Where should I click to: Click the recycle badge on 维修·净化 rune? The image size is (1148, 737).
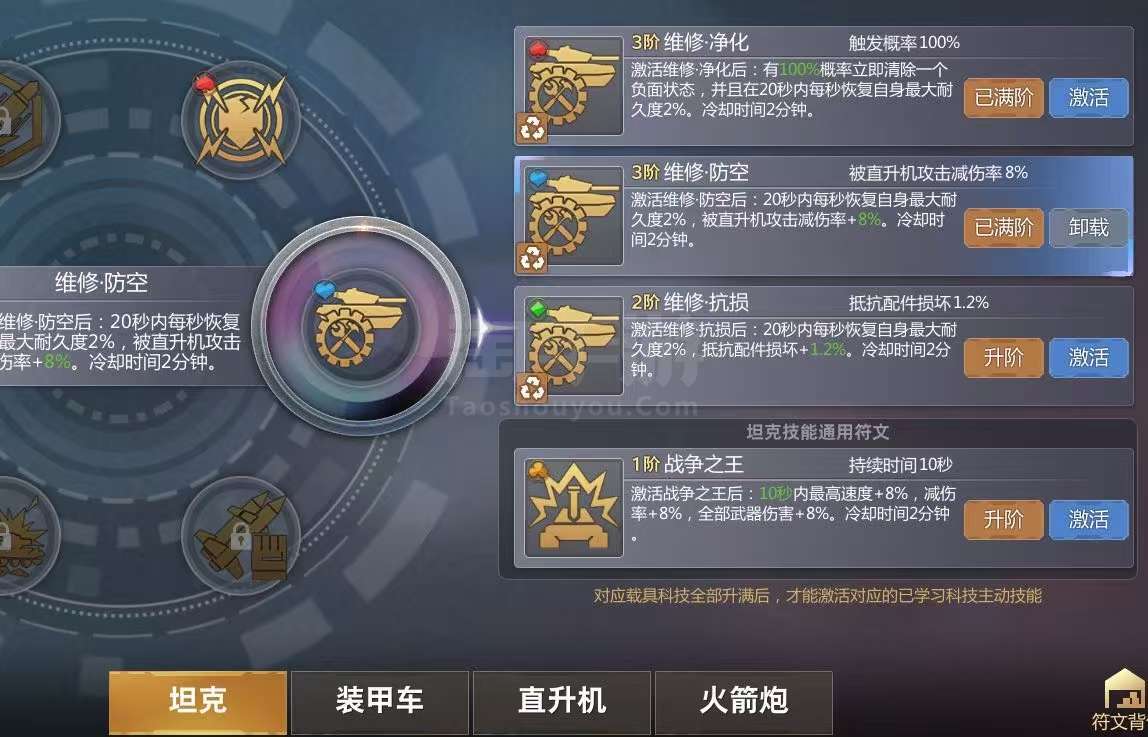click(532, 128)
